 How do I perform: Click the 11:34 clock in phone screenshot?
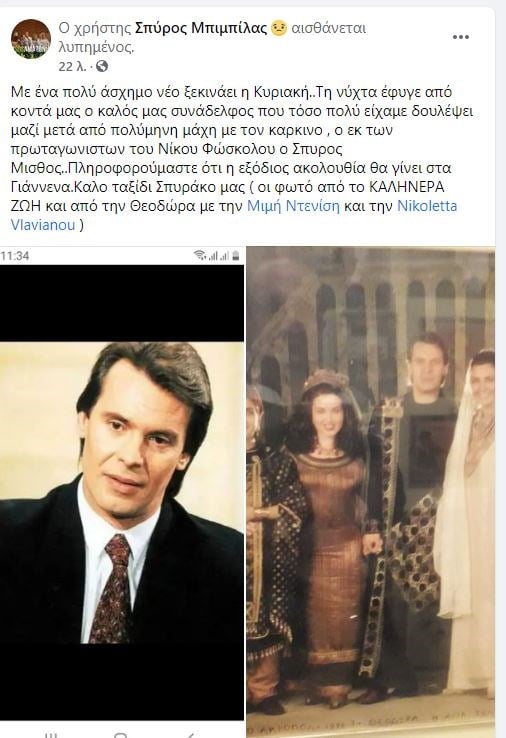15,256
